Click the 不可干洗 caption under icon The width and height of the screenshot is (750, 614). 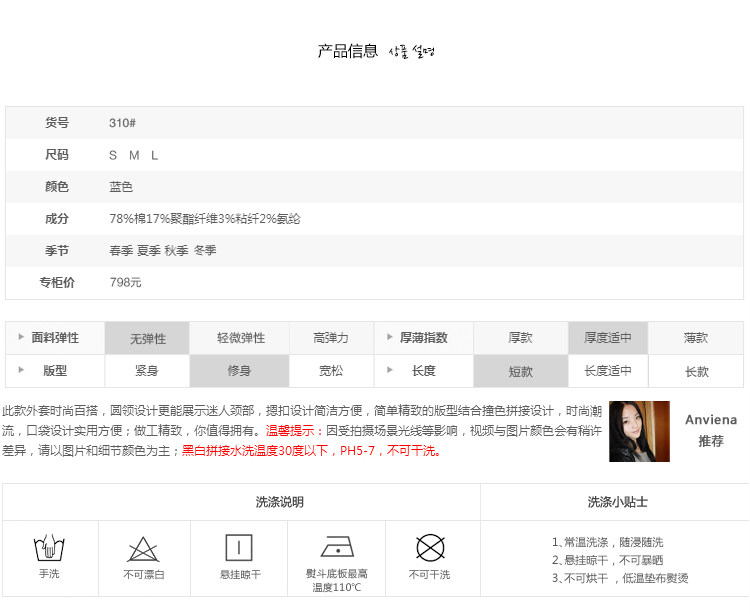pos(430,574)
